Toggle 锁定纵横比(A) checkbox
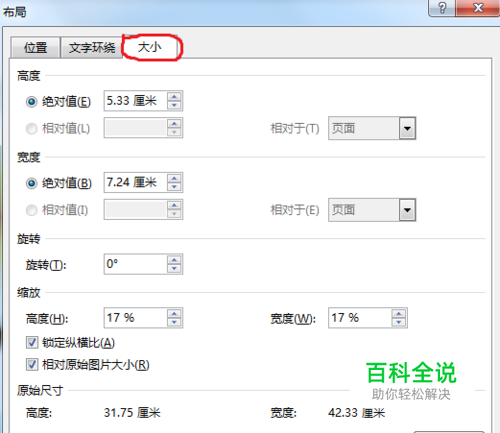Viewport: 500px width, 433px height. point(32,342)
